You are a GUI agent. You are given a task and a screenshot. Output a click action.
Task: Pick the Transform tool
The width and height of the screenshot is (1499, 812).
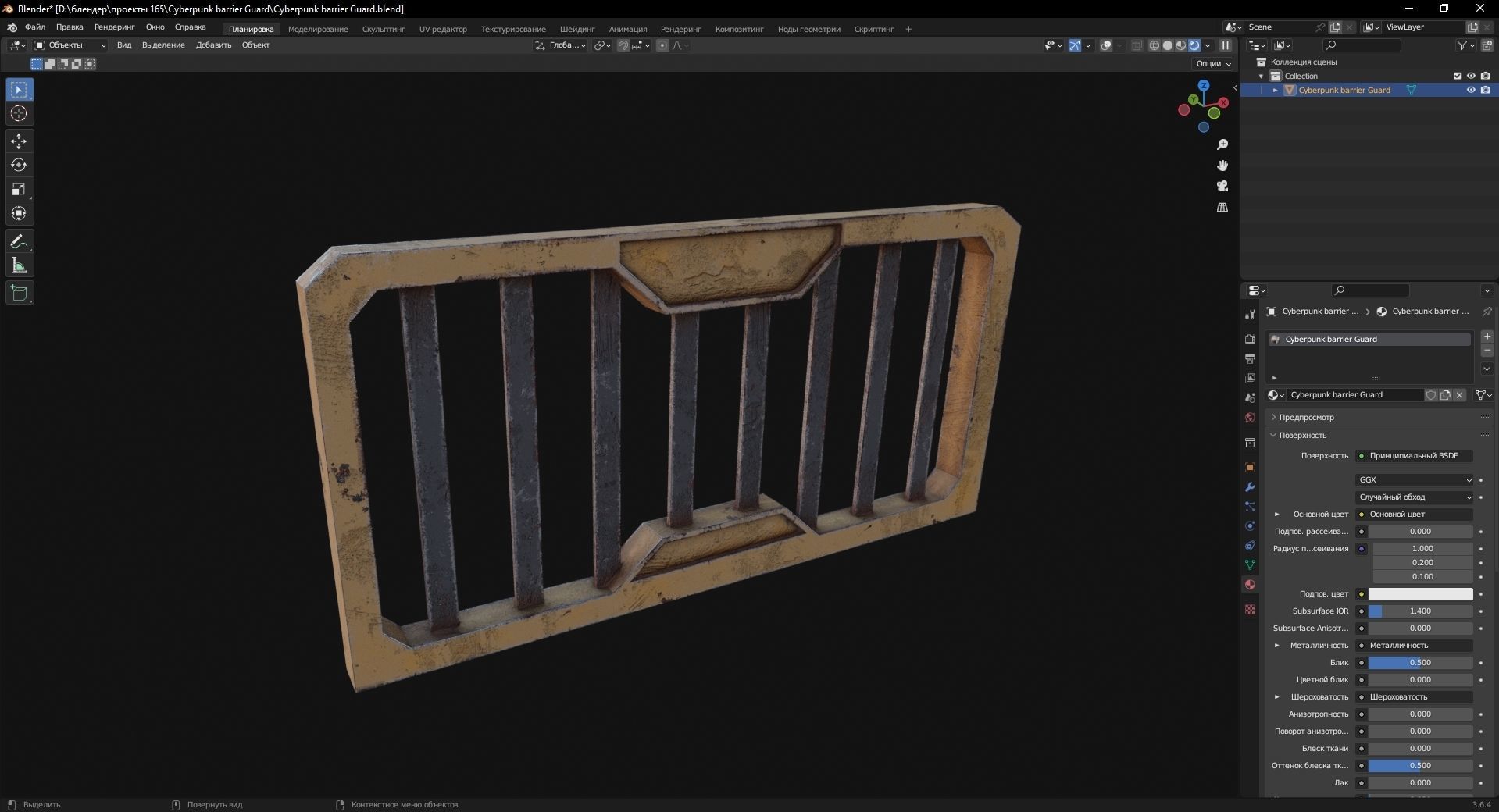20,214
